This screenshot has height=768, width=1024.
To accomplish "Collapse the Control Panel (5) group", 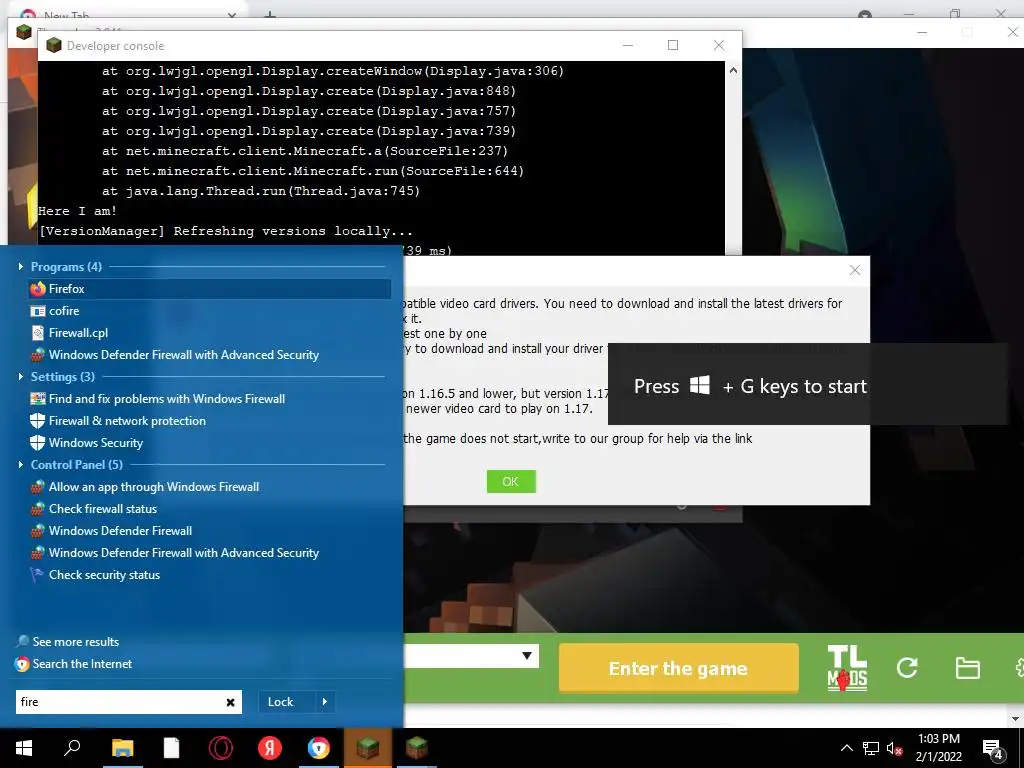I will 21,464.
